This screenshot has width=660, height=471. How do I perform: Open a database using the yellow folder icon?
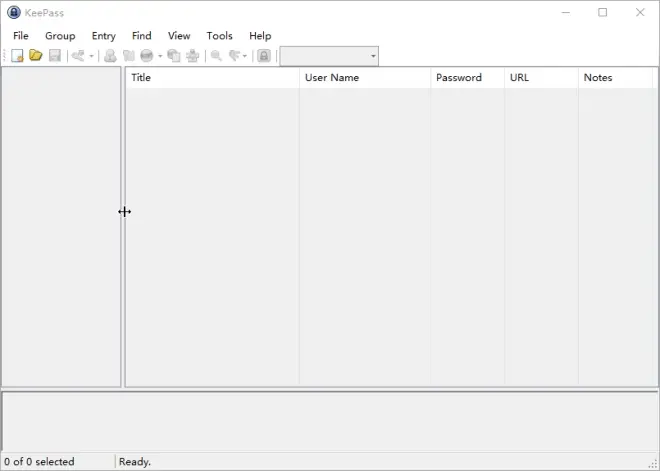click(36, 55)
